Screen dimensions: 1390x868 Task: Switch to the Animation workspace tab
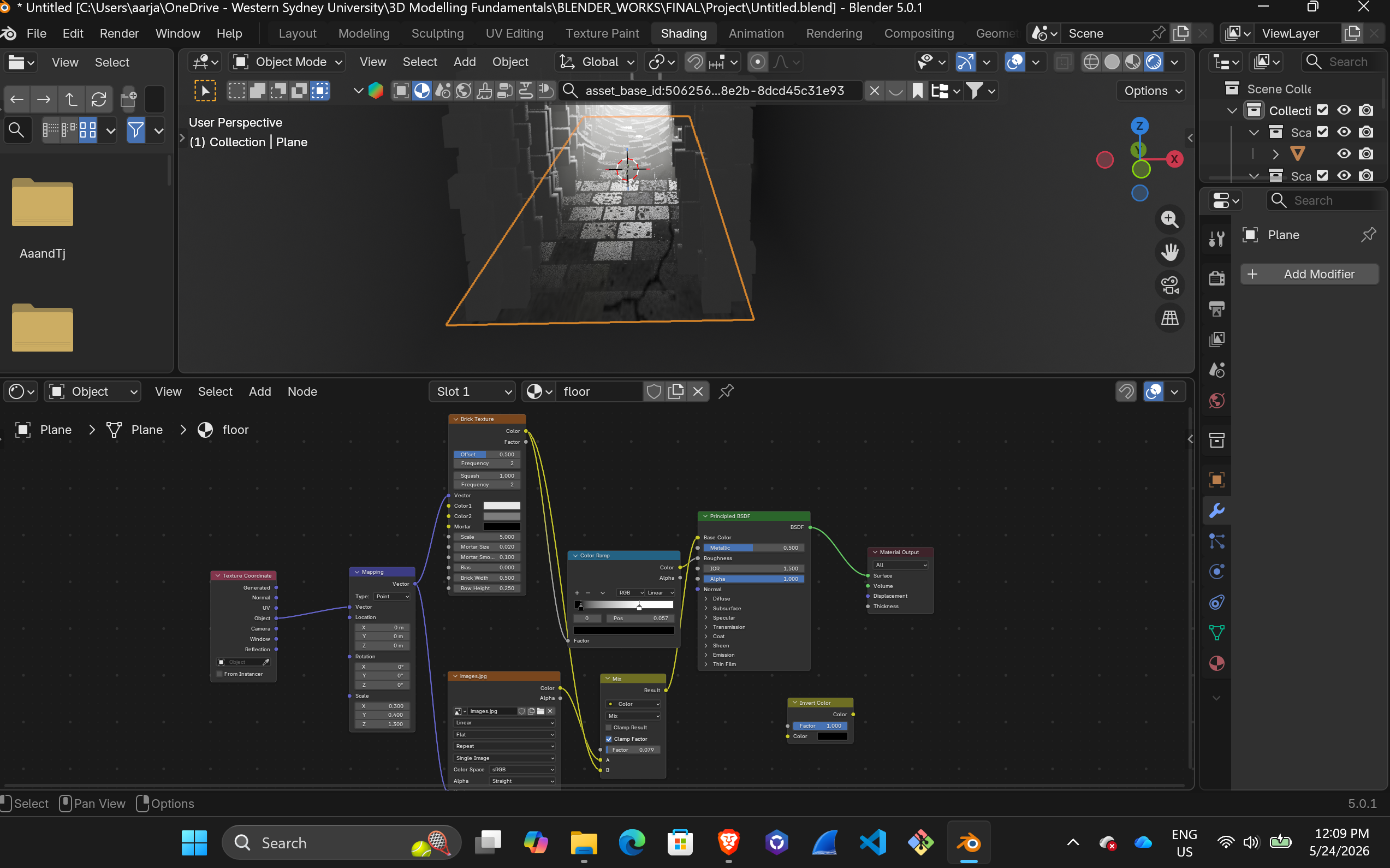[756, 33]
